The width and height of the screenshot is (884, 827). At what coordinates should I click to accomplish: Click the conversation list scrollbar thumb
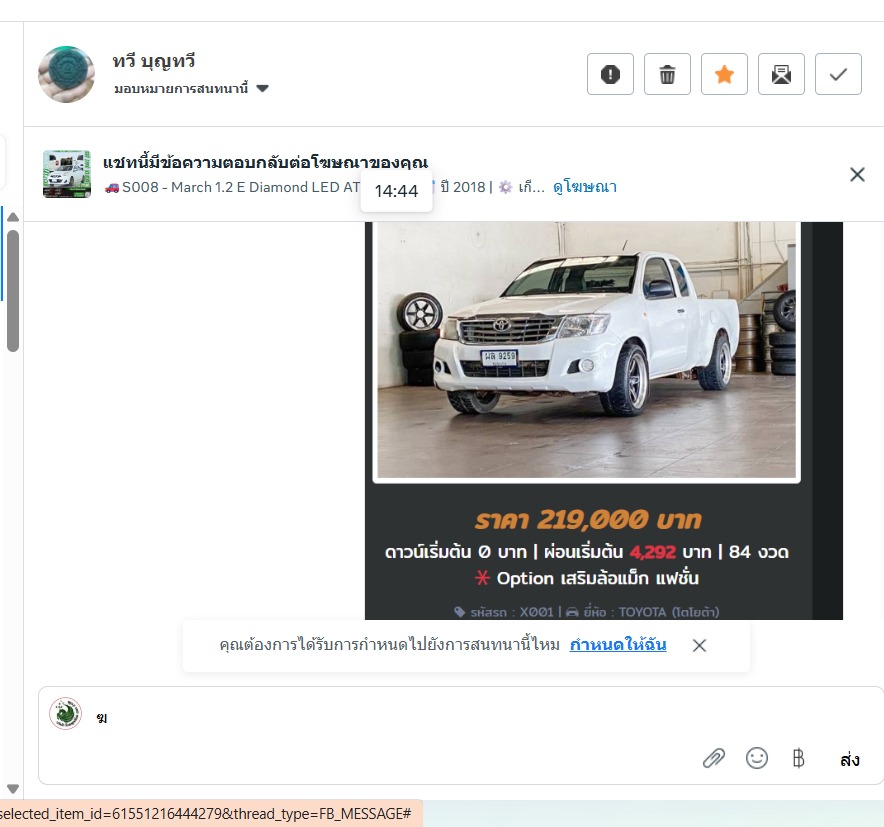[x=13, y=291]
